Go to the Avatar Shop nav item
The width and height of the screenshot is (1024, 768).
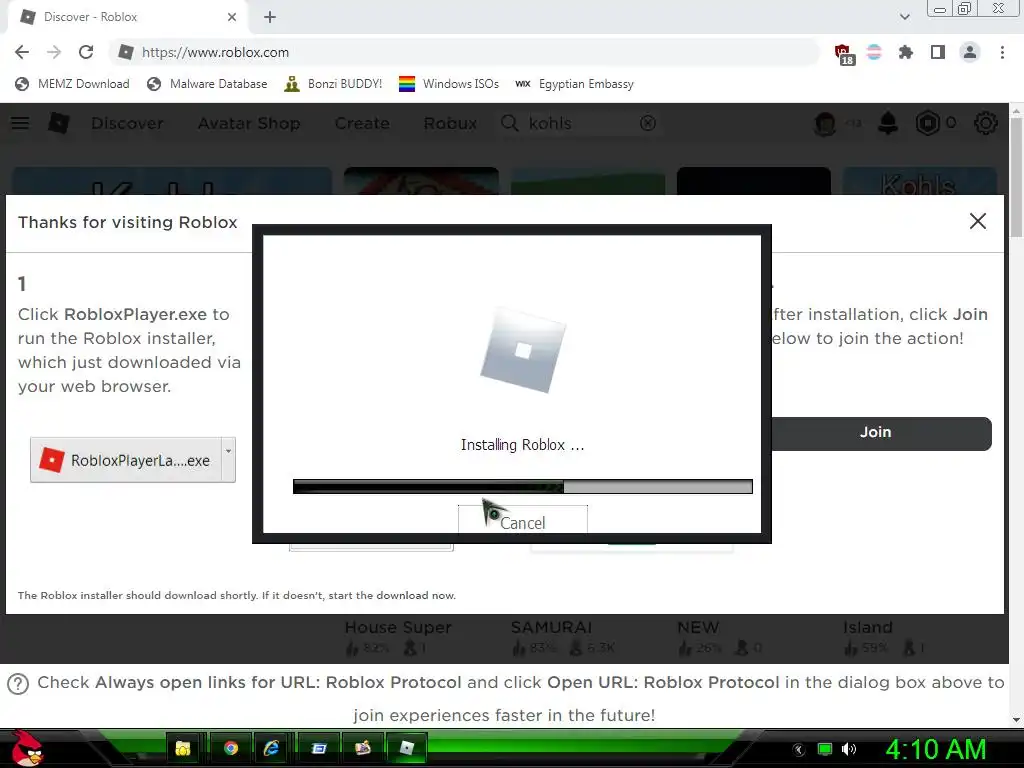coord(249,123)
